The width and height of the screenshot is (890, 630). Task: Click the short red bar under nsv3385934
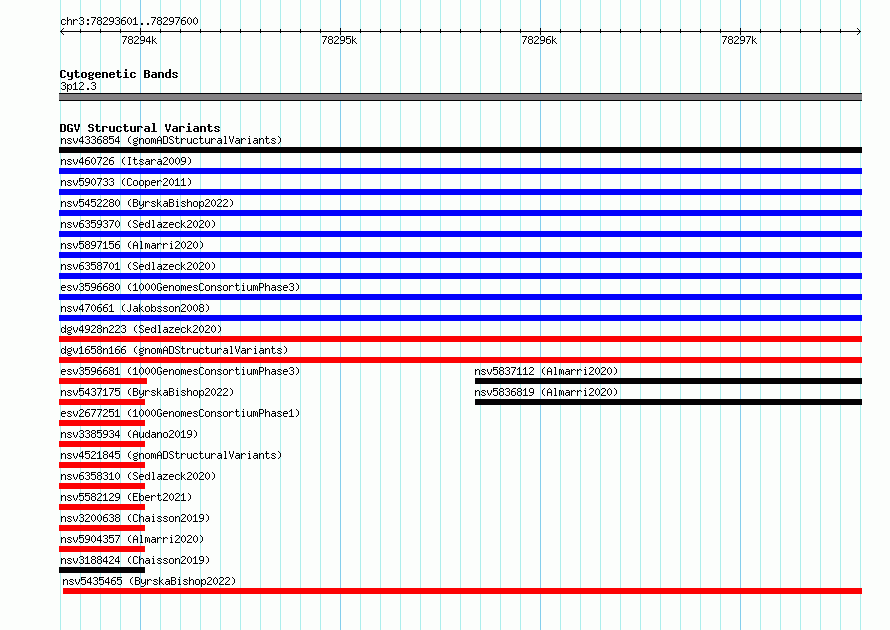pos(102,444)
